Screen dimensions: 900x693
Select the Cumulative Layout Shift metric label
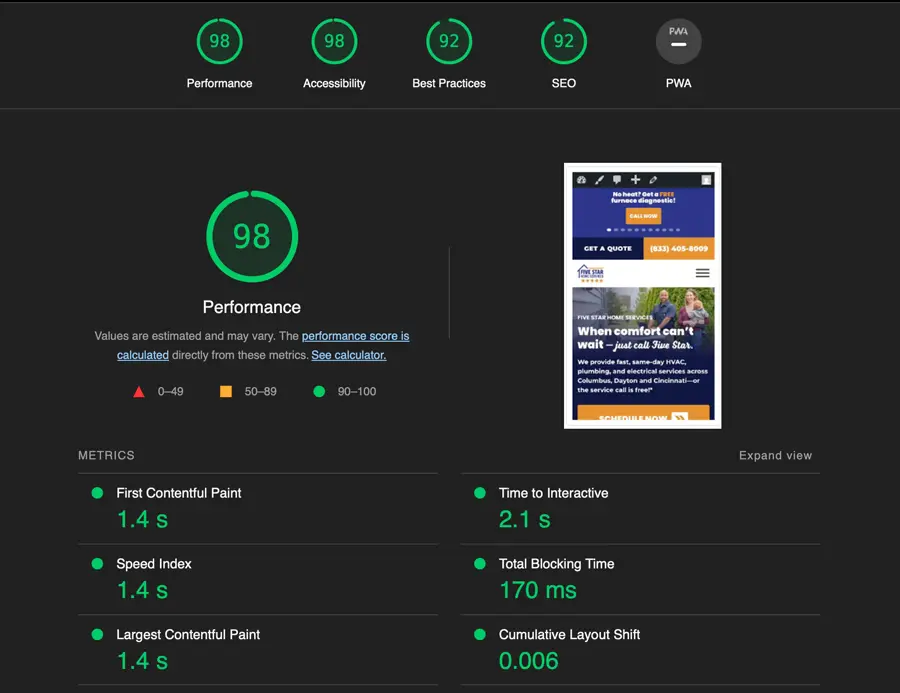click(x=569, y=634)
